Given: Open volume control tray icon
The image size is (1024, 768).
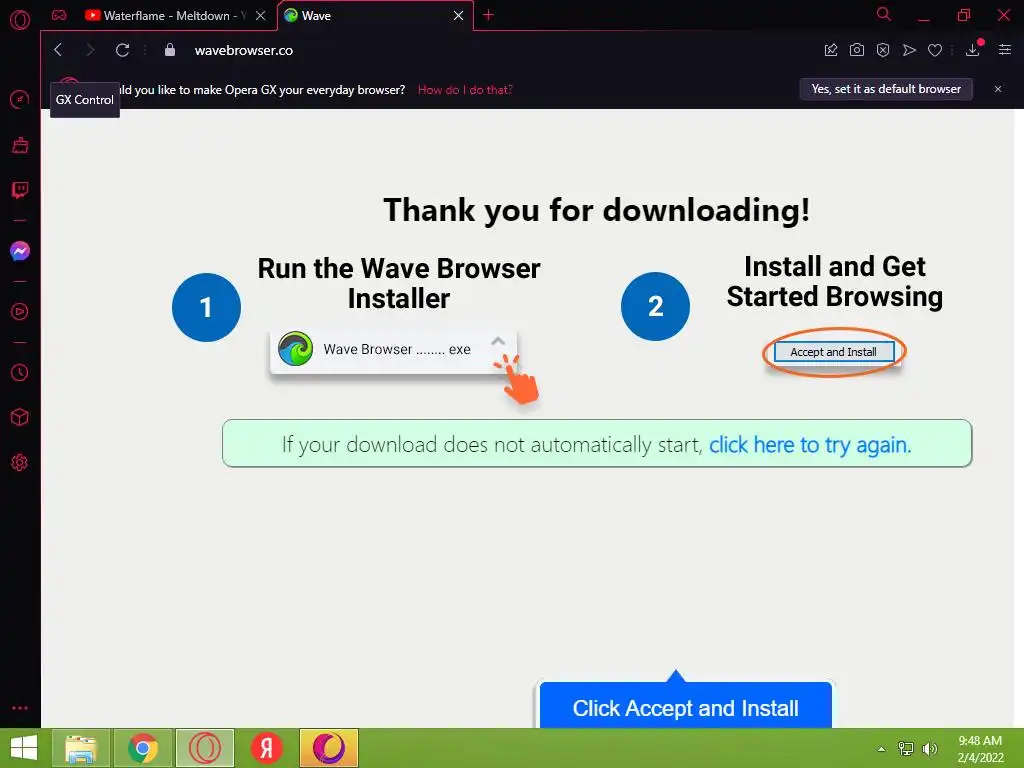Looking at the screenshot, I should 929,749.
